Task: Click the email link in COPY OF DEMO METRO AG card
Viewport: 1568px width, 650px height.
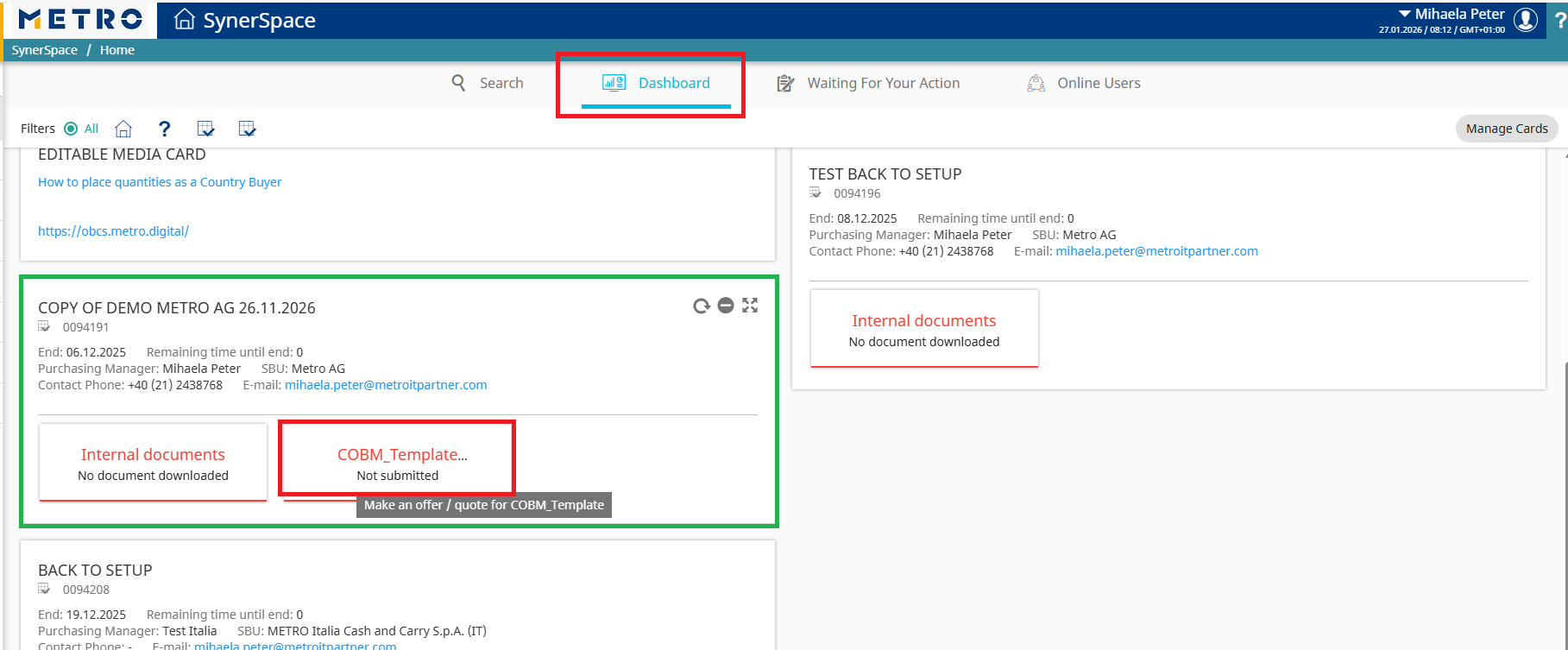Action: (386, 385)
